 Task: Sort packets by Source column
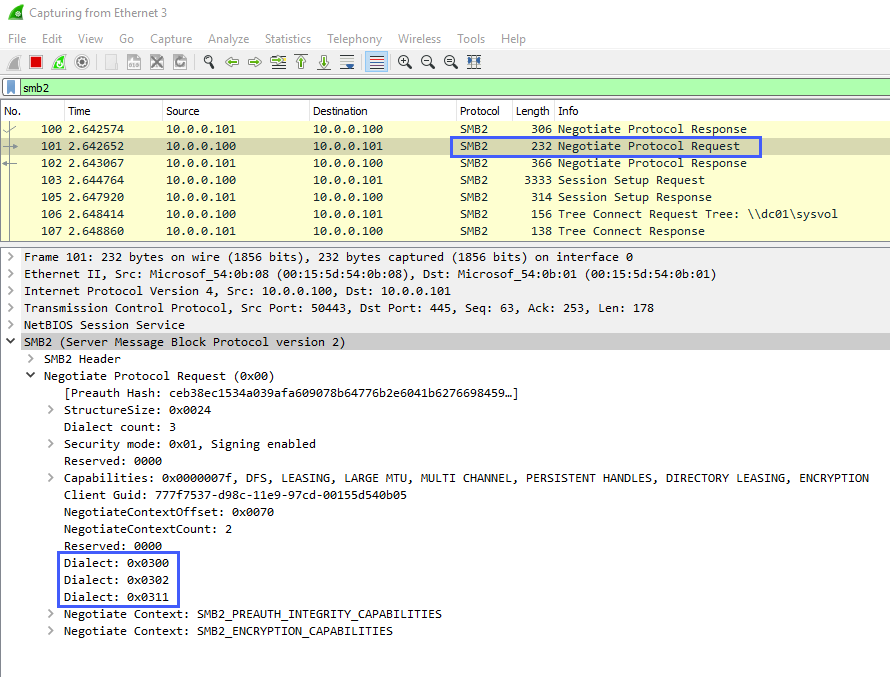coord(236,111)
